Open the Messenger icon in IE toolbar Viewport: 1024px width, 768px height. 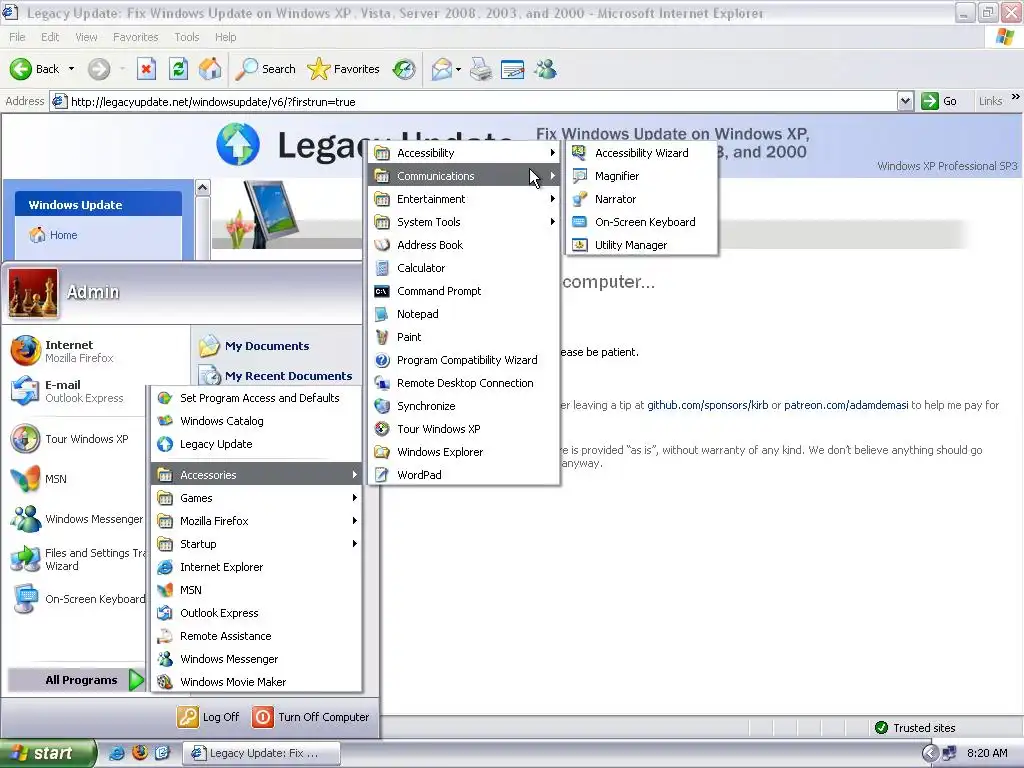pos(545,69)
